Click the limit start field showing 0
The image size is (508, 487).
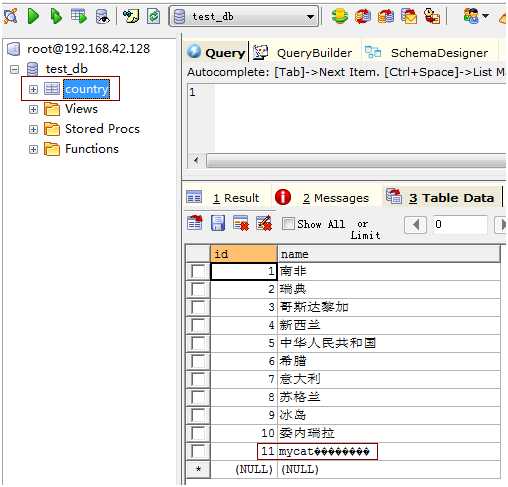(460, 224)
